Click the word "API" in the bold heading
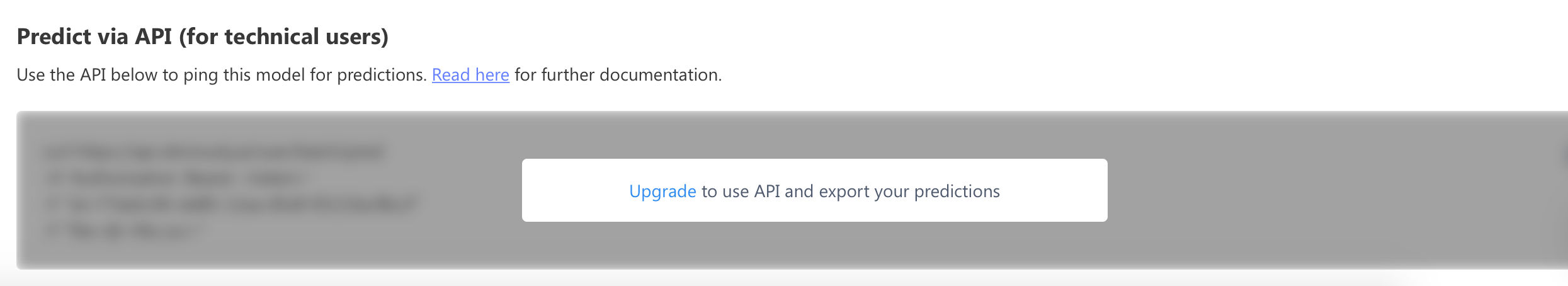Screen dimensions: 1568x286 tap(153, 37)
